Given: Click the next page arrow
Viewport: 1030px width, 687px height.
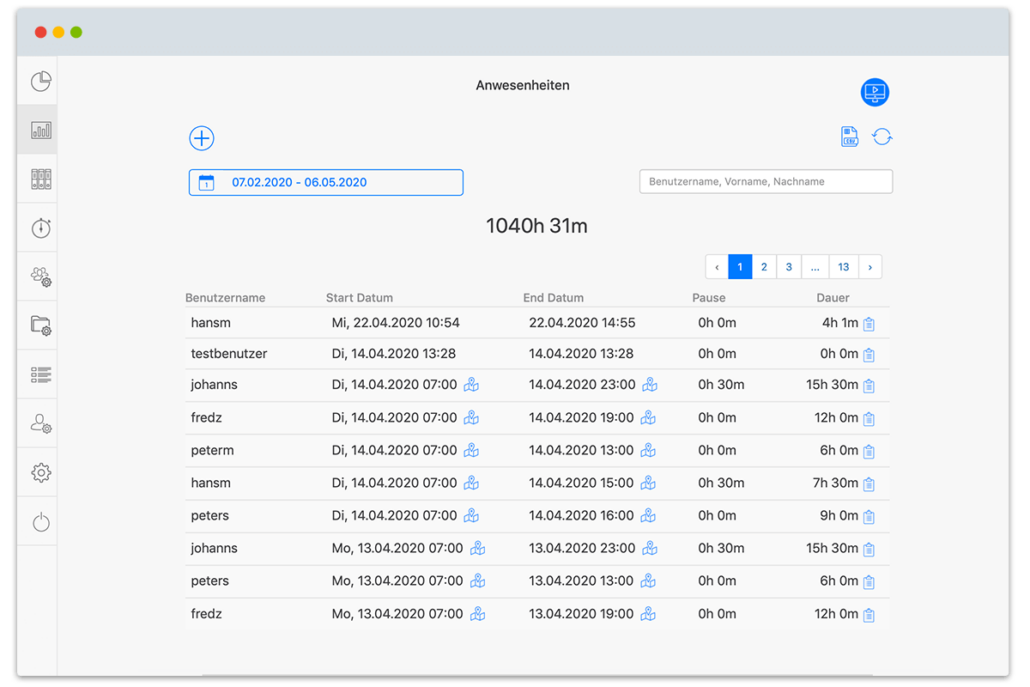Looking at the screenshot, I should (x=870, y=267).
